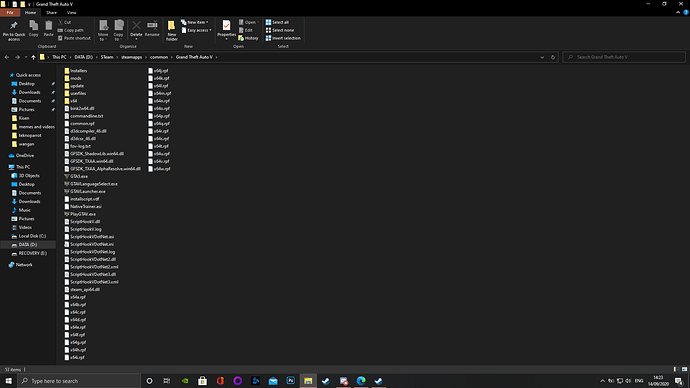This screenshot has height=388, width=690.
Task: Open recent locations dropdown arrow
Action: tap(26, 57)
